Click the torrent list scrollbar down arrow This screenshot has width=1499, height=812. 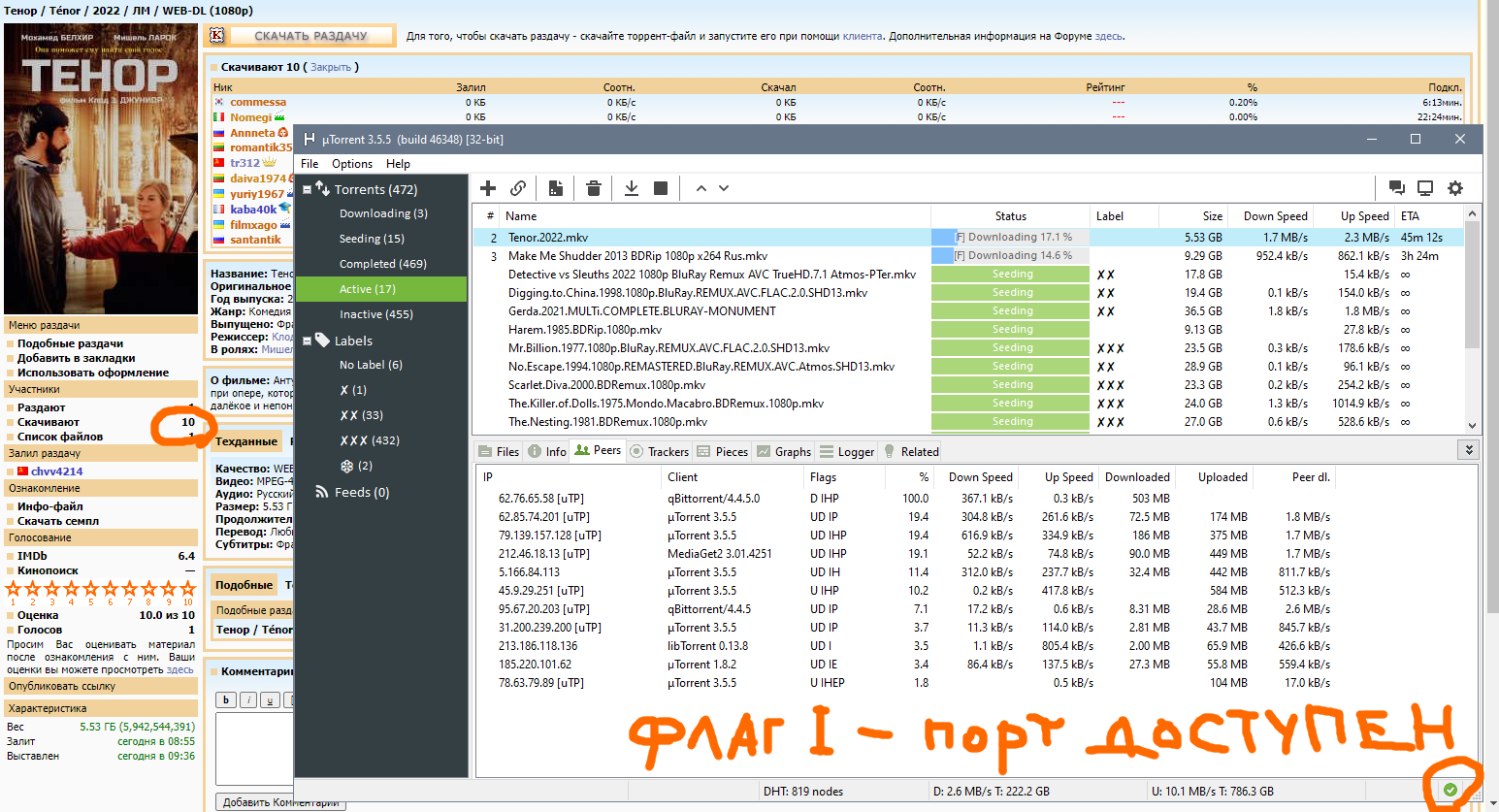tap(1472, 425)
